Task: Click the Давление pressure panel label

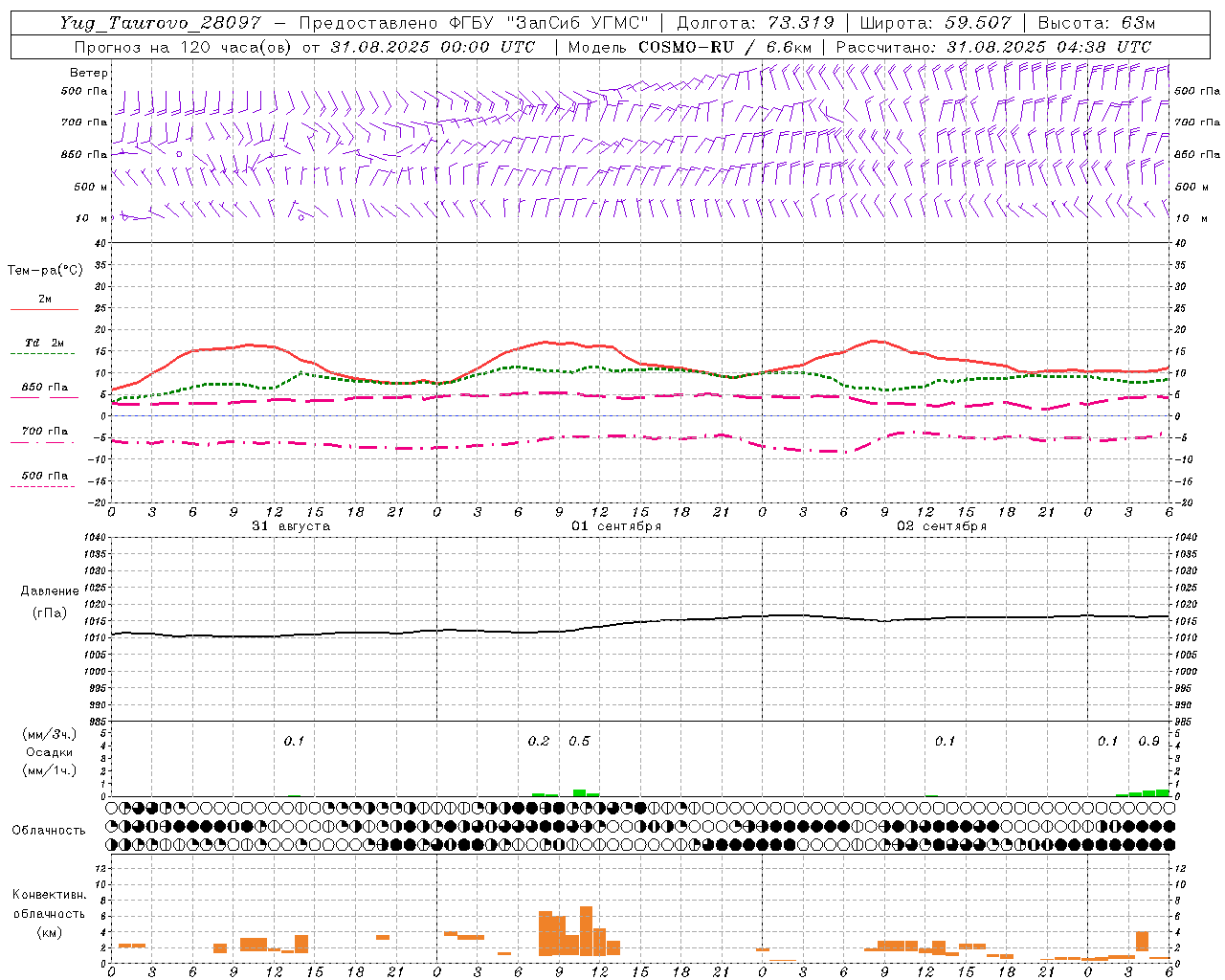Action: click(x=50, y=591)
